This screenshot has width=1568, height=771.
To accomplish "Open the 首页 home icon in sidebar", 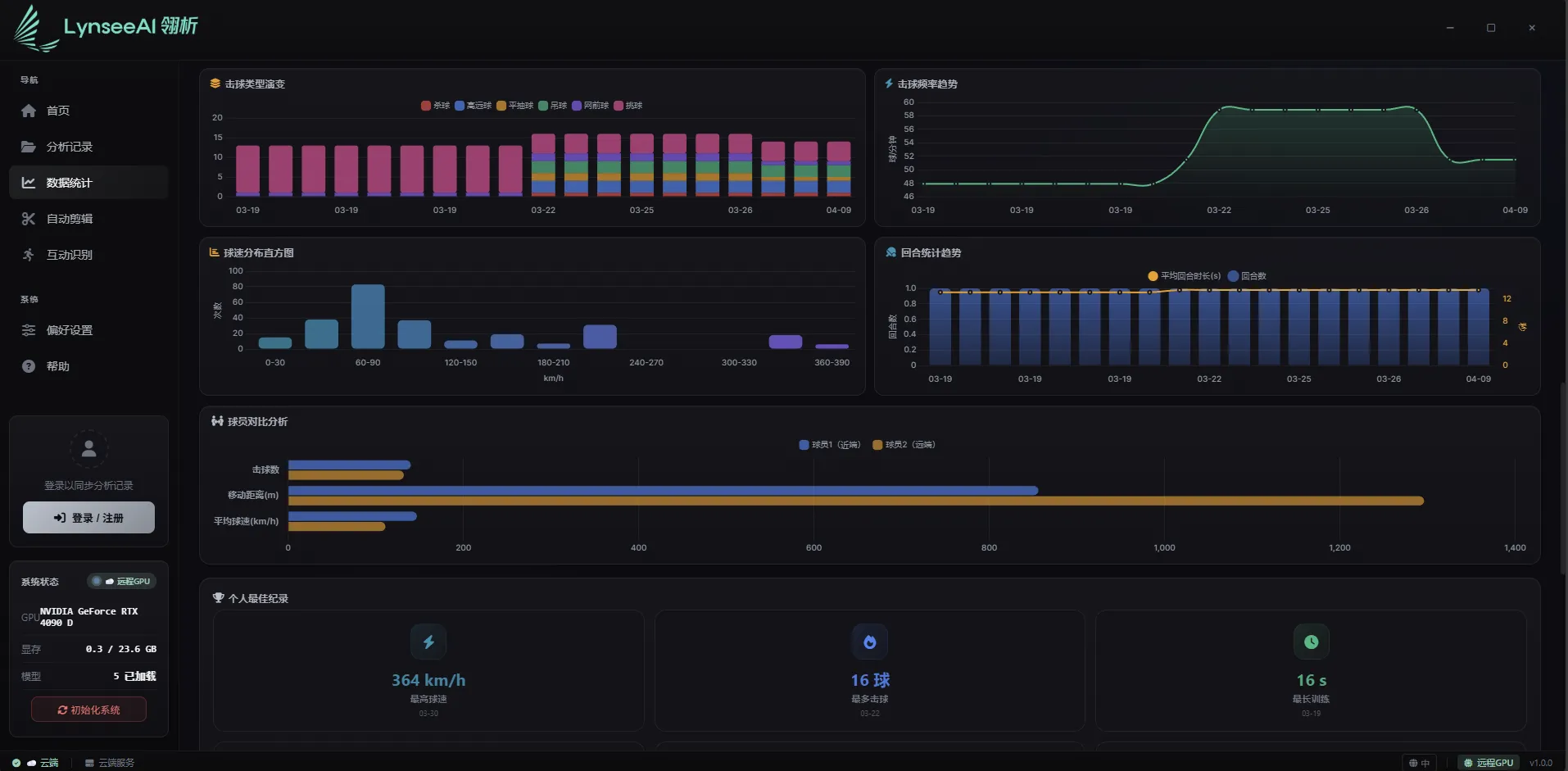I will [x=29, y=111].
